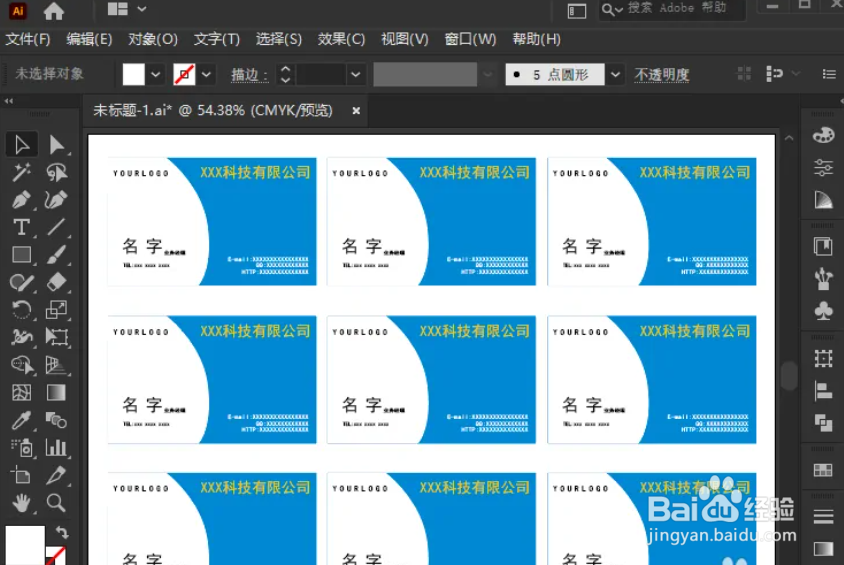The width and height of the screenshot is (844, 565).
Task: Open the 文字(T) menu
Action: point(217,39)
